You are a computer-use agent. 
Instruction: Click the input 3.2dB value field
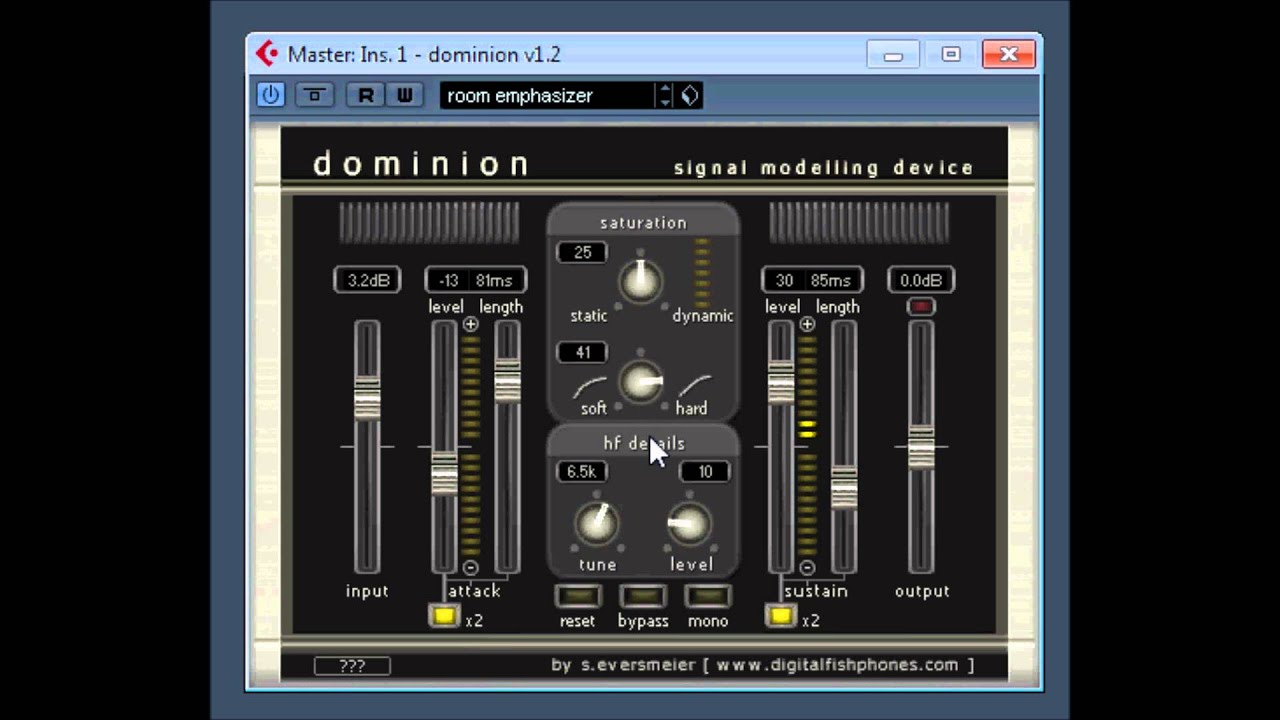367,280
